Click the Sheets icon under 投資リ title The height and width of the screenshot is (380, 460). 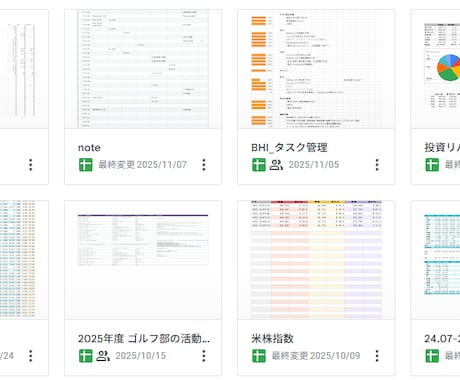coord(432,165)
